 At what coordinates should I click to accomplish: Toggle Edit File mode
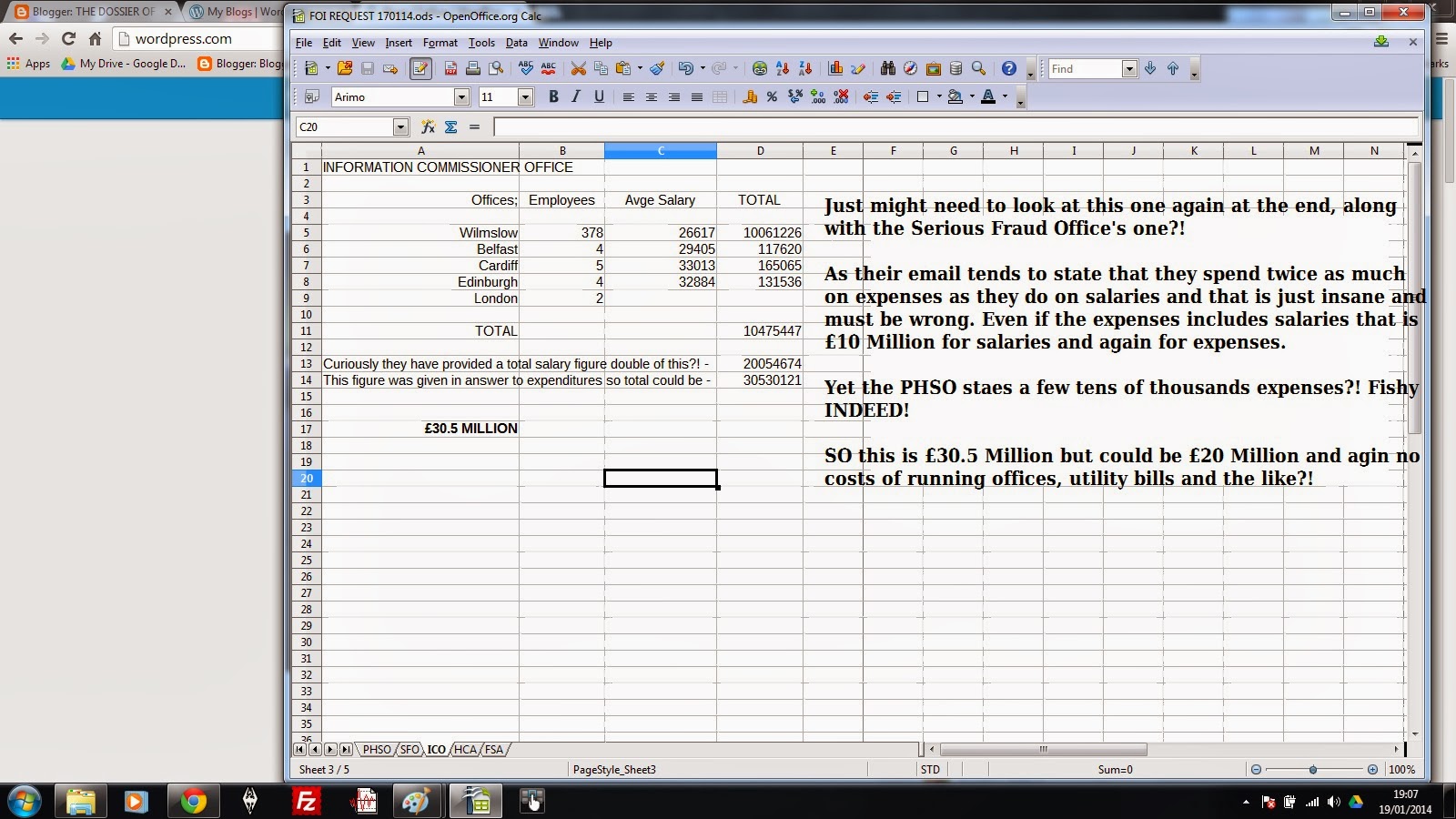click(420, 69)
